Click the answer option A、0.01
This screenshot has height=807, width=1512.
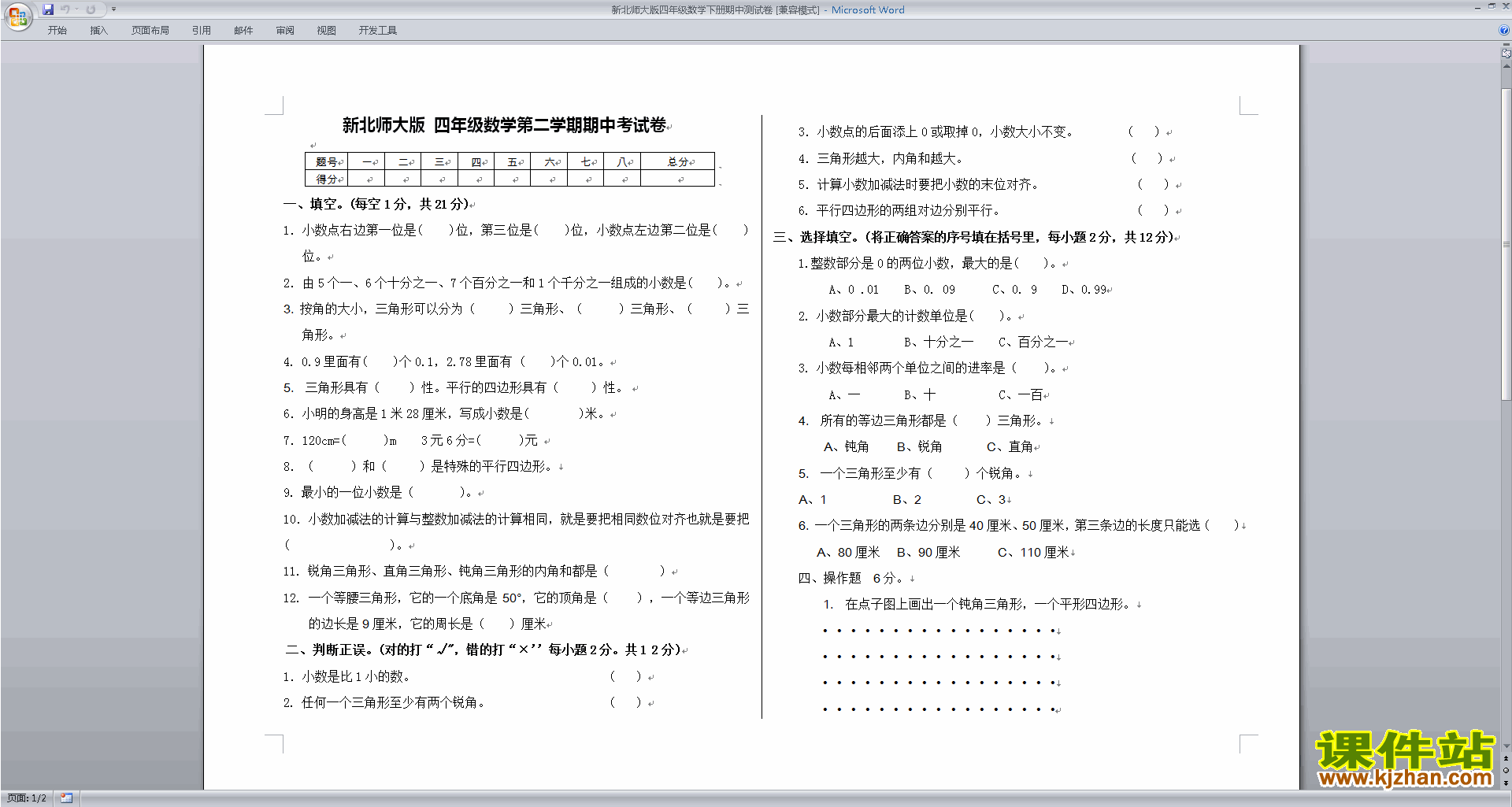coord(854,290)
